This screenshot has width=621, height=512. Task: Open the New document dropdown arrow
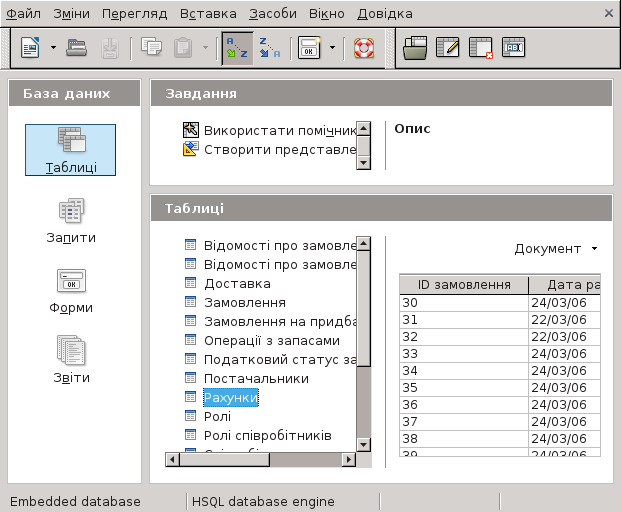pos(53,48)
